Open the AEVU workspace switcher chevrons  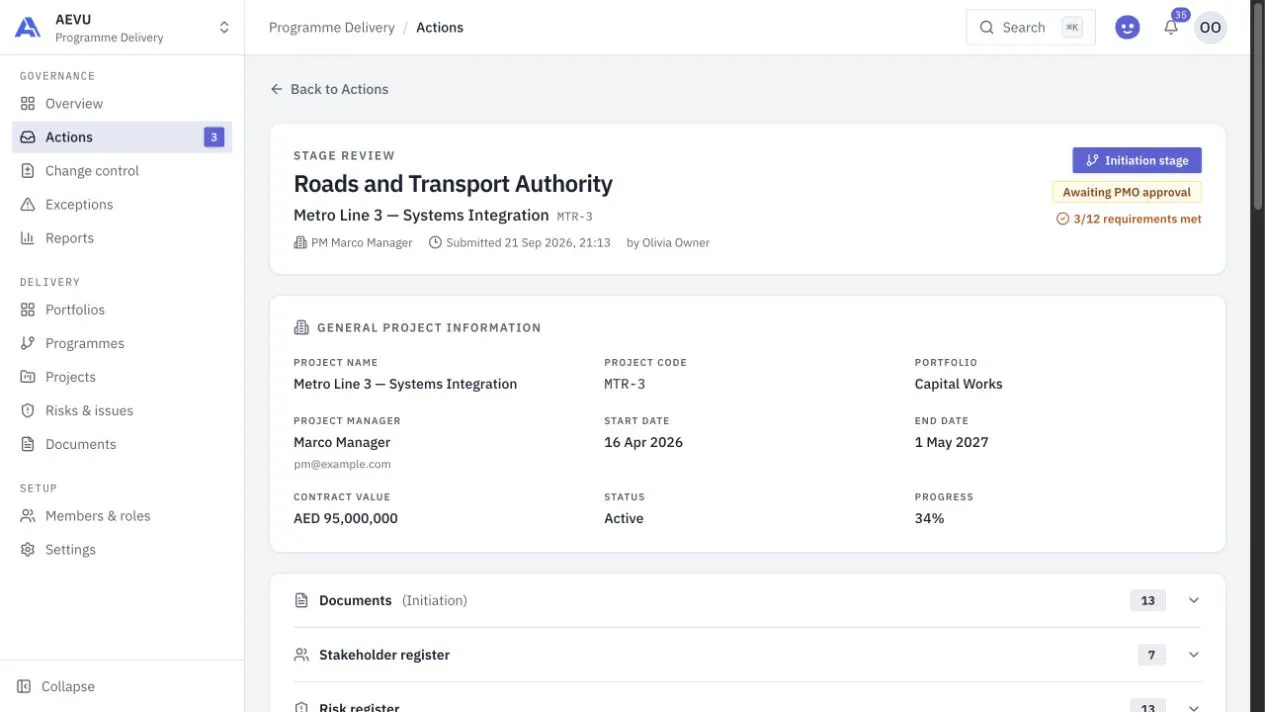(x=224, y=28)
